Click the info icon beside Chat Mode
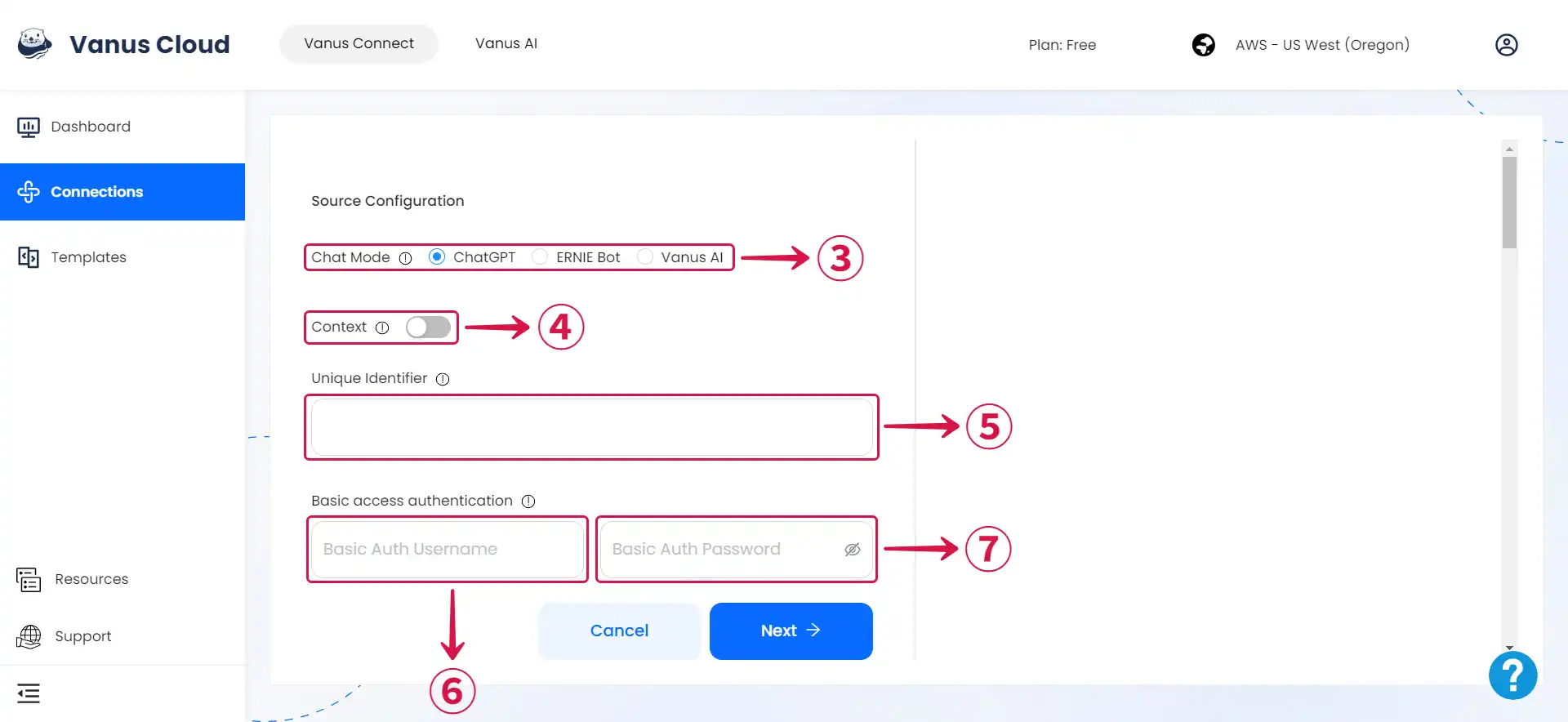Screen dimensions: 1568x722 (x=405, y=258)
